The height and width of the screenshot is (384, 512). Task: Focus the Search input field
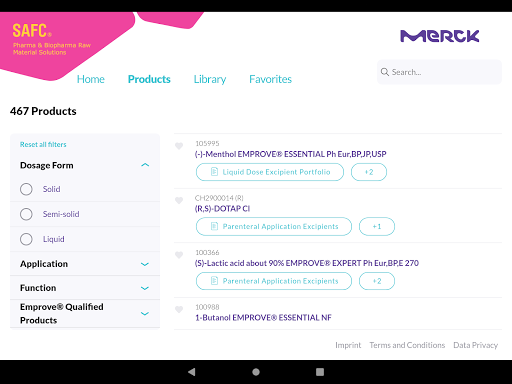coord(439,72)
